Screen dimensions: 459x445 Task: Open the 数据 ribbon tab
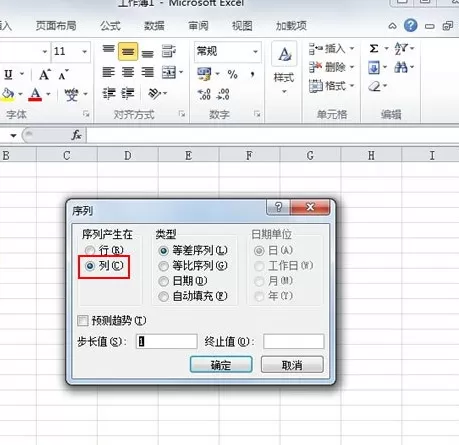(154, 26)
